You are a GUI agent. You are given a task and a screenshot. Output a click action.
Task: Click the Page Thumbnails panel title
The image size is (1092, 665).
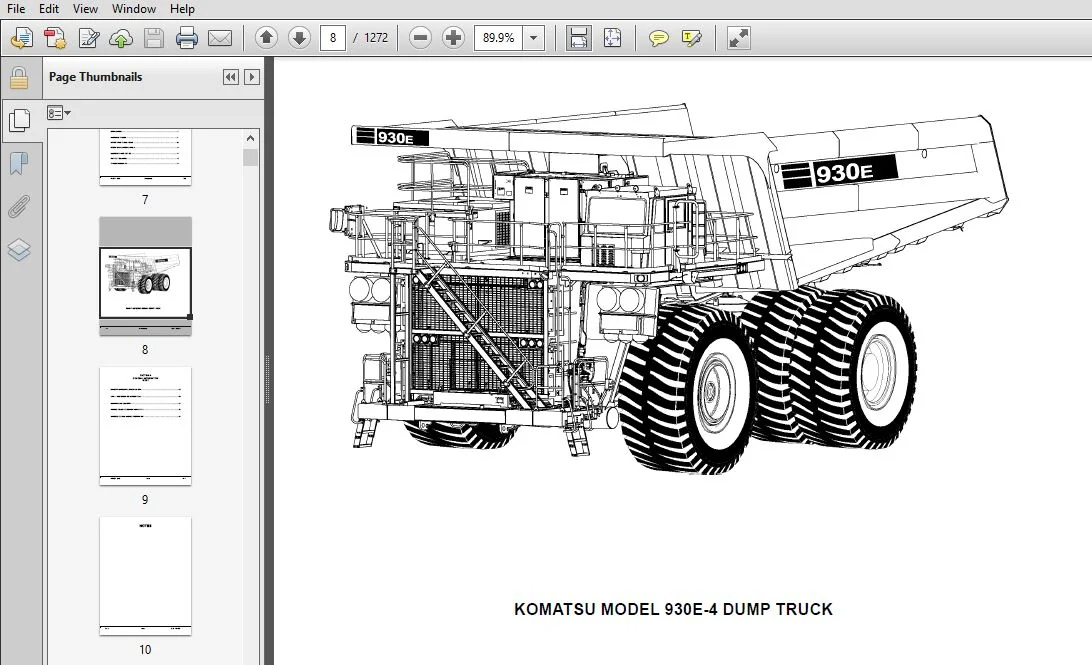click(x=95, y=77)
